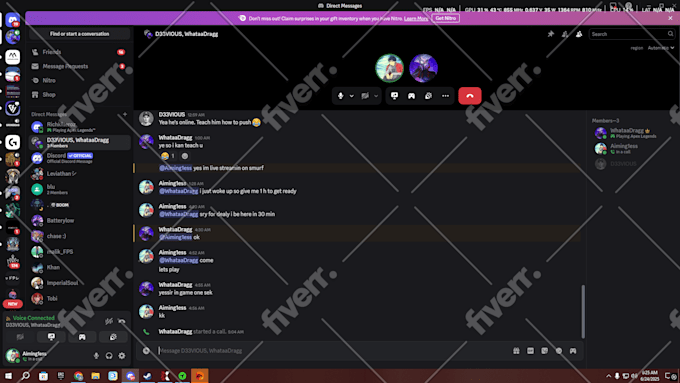
Task: Click plus attachment button in message box
Action: 146,350
